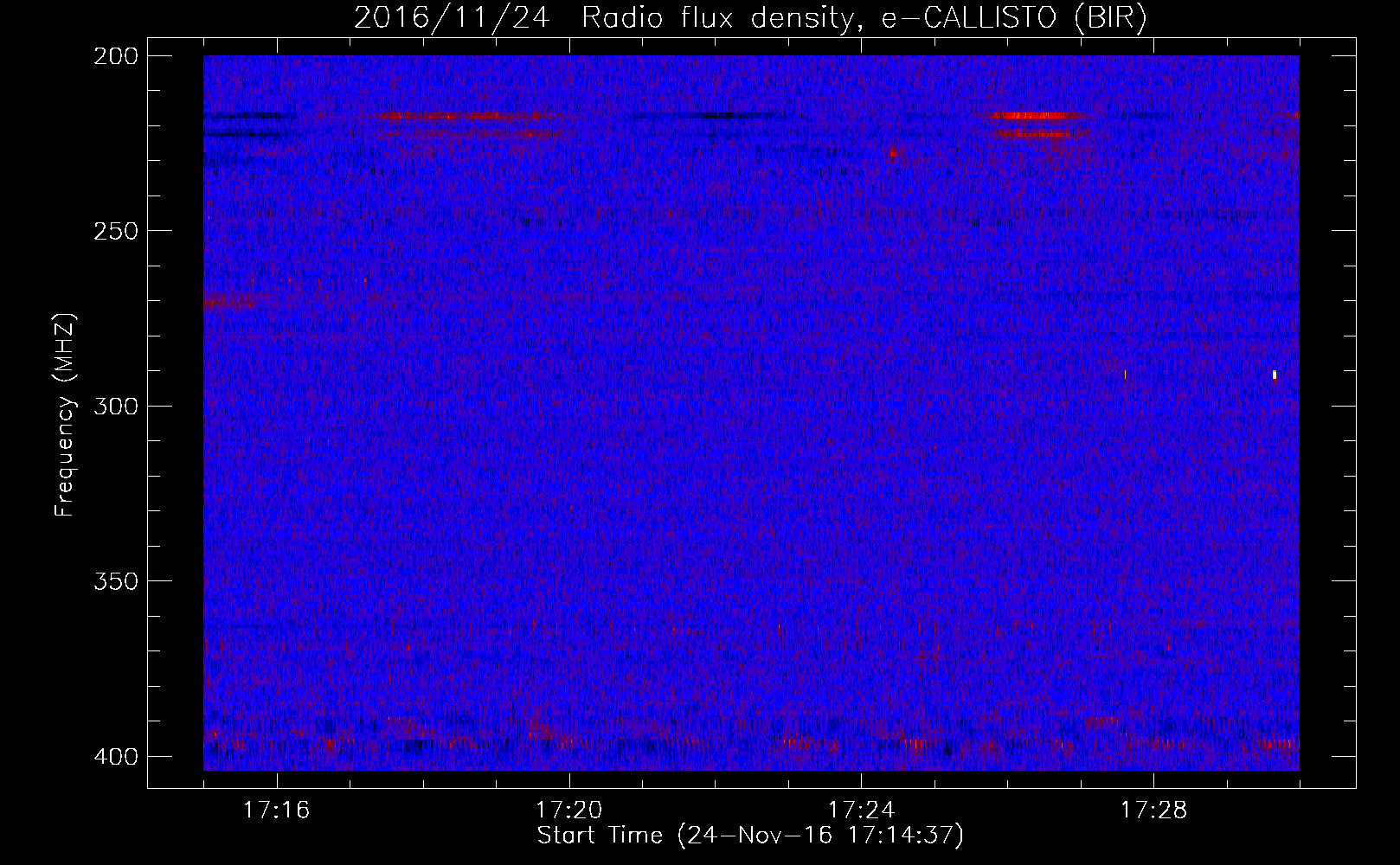Click the 17:28 time axis label
Viewport: 1400px width, 865px height.
[x=1153, y=811]
